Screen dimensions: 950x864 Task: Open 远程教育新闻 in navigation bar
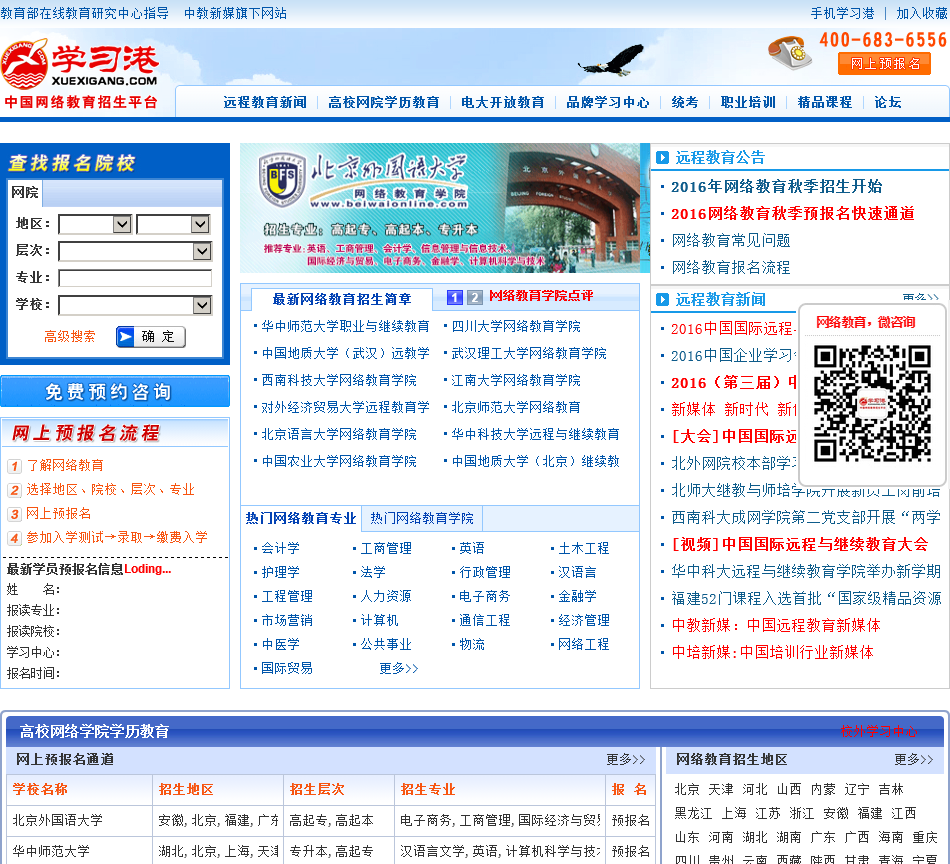click(265, 102)
